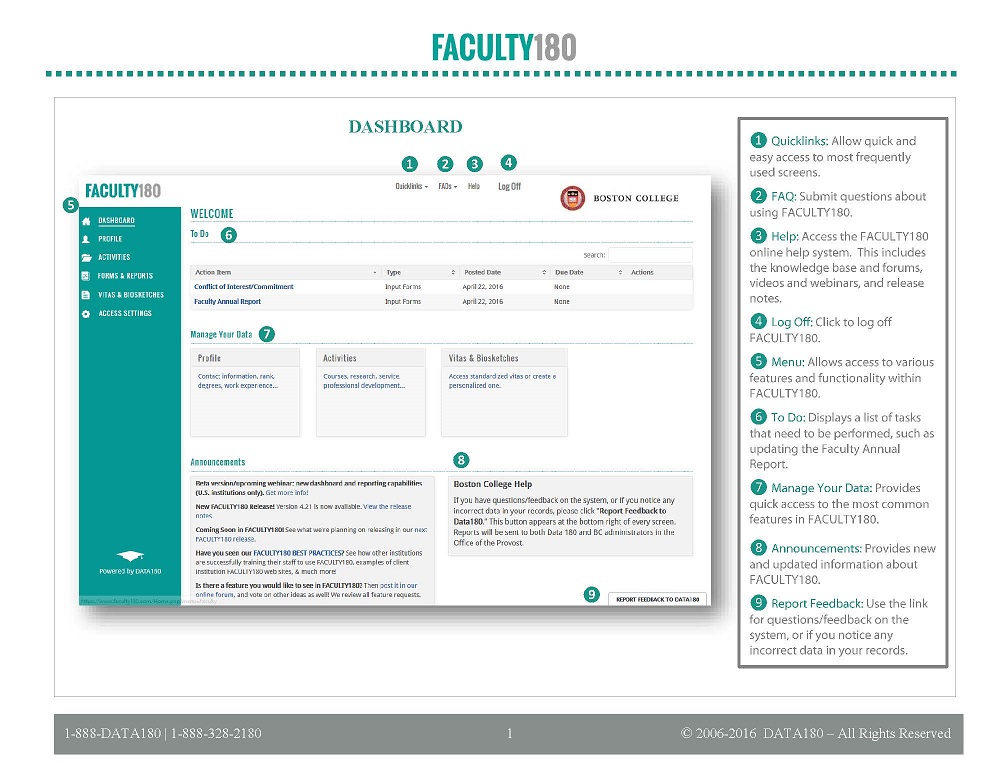Screen dimensions: 1007x778
Task: Open Forms & Reports sidebar icon
Action: [x=86, y=276]
